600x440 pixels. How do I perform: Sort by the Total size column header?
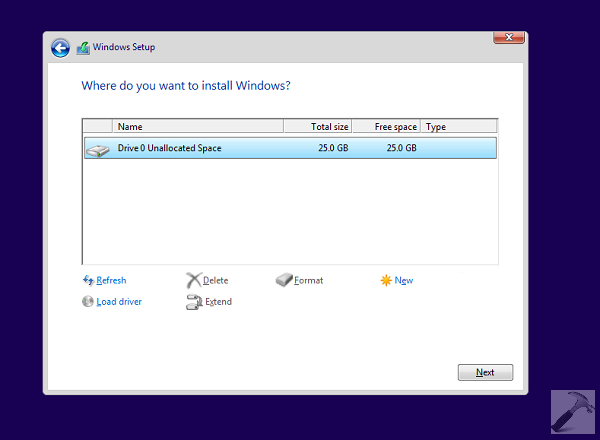click(x=318, y=126)
